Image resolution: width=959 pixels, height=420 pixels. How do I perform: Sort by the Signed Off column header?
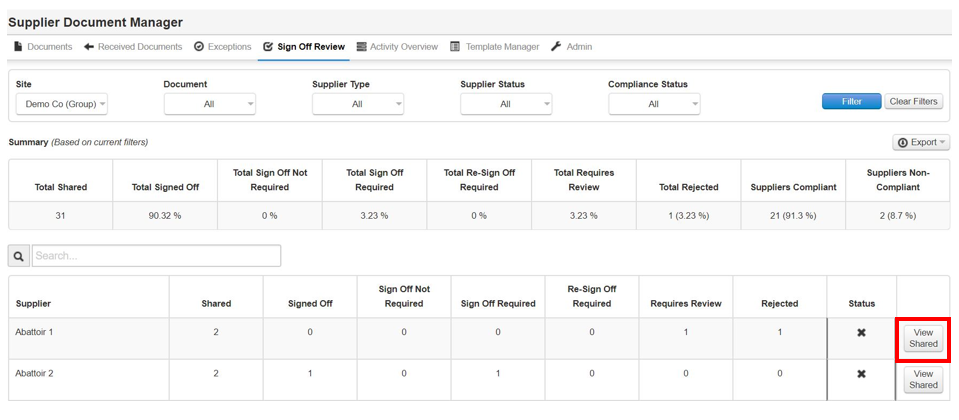pyautogui.click(x=310, y=303)
